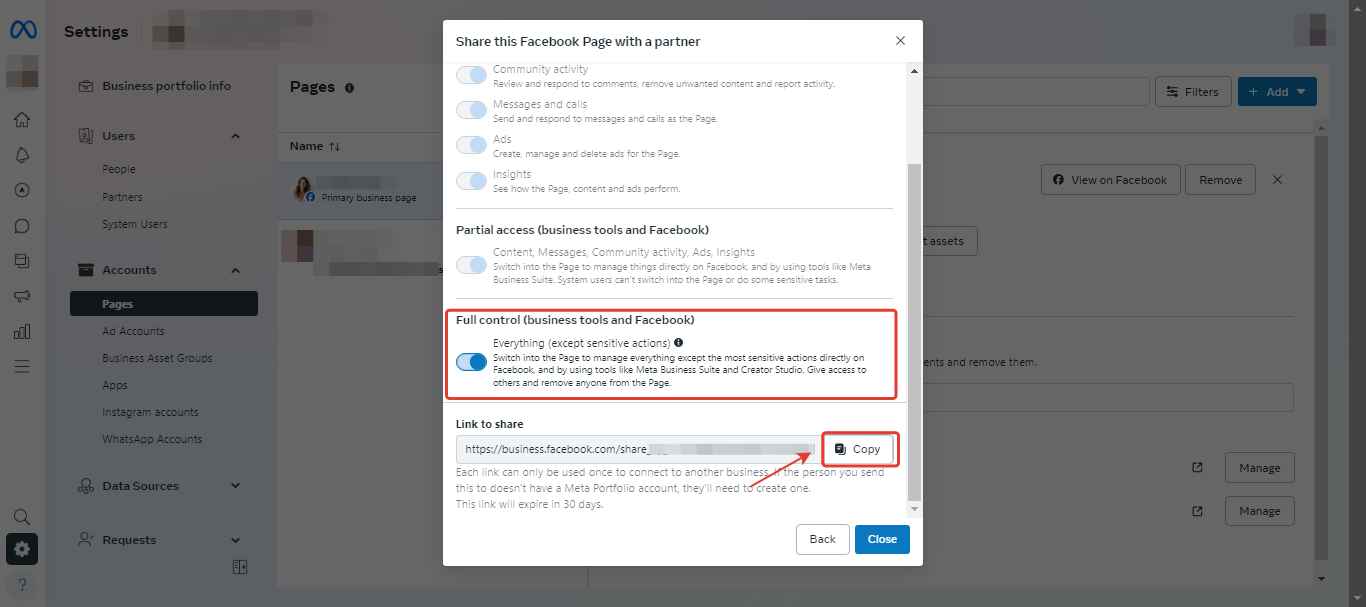Screen dimensions: 1366x607
Task: Open the help question mark icon
Action: coord(22,584)
